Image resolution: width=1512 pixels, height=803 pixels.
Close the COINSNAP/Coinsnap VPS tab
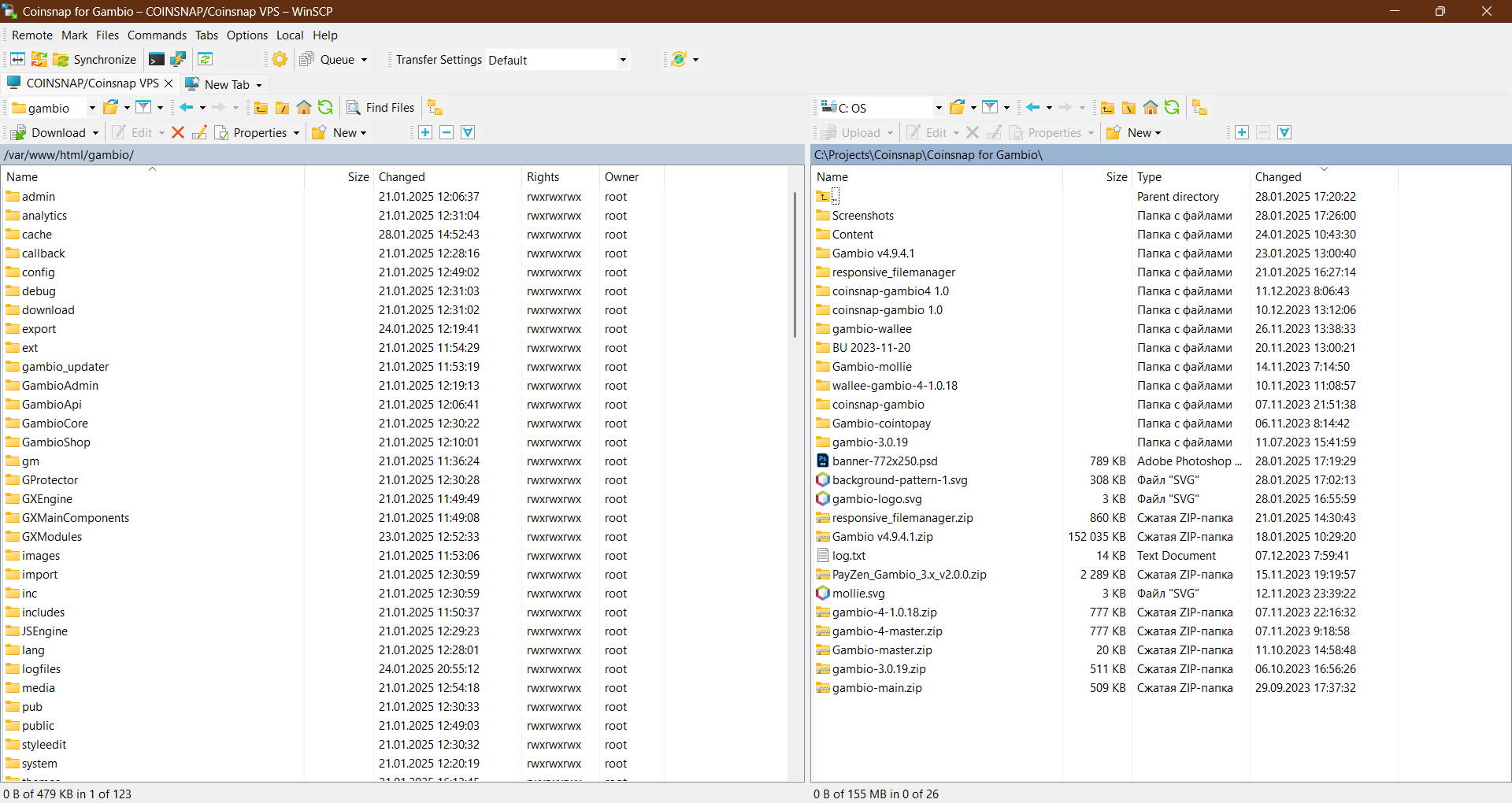point(169,83)
